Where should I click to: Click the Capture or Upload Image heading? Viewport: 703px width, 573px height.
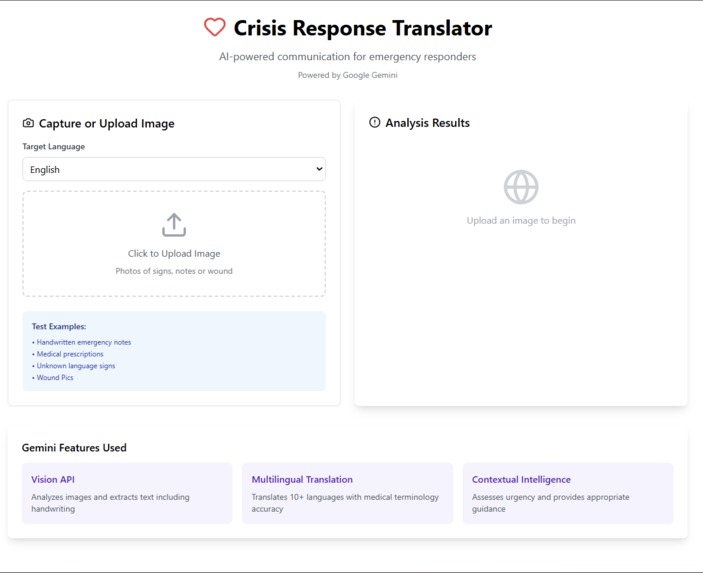(x=107, y=123)
